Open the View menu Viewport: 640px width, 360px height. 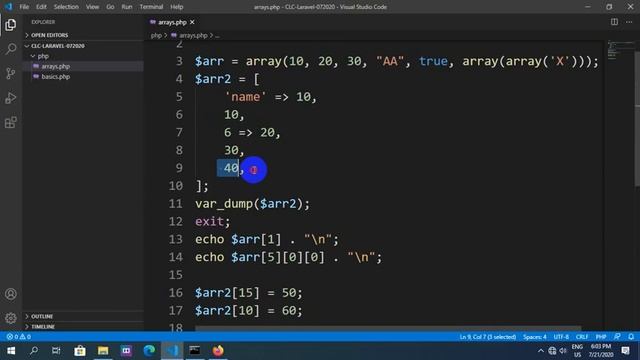pyautogui.click(x=92, y=7)
